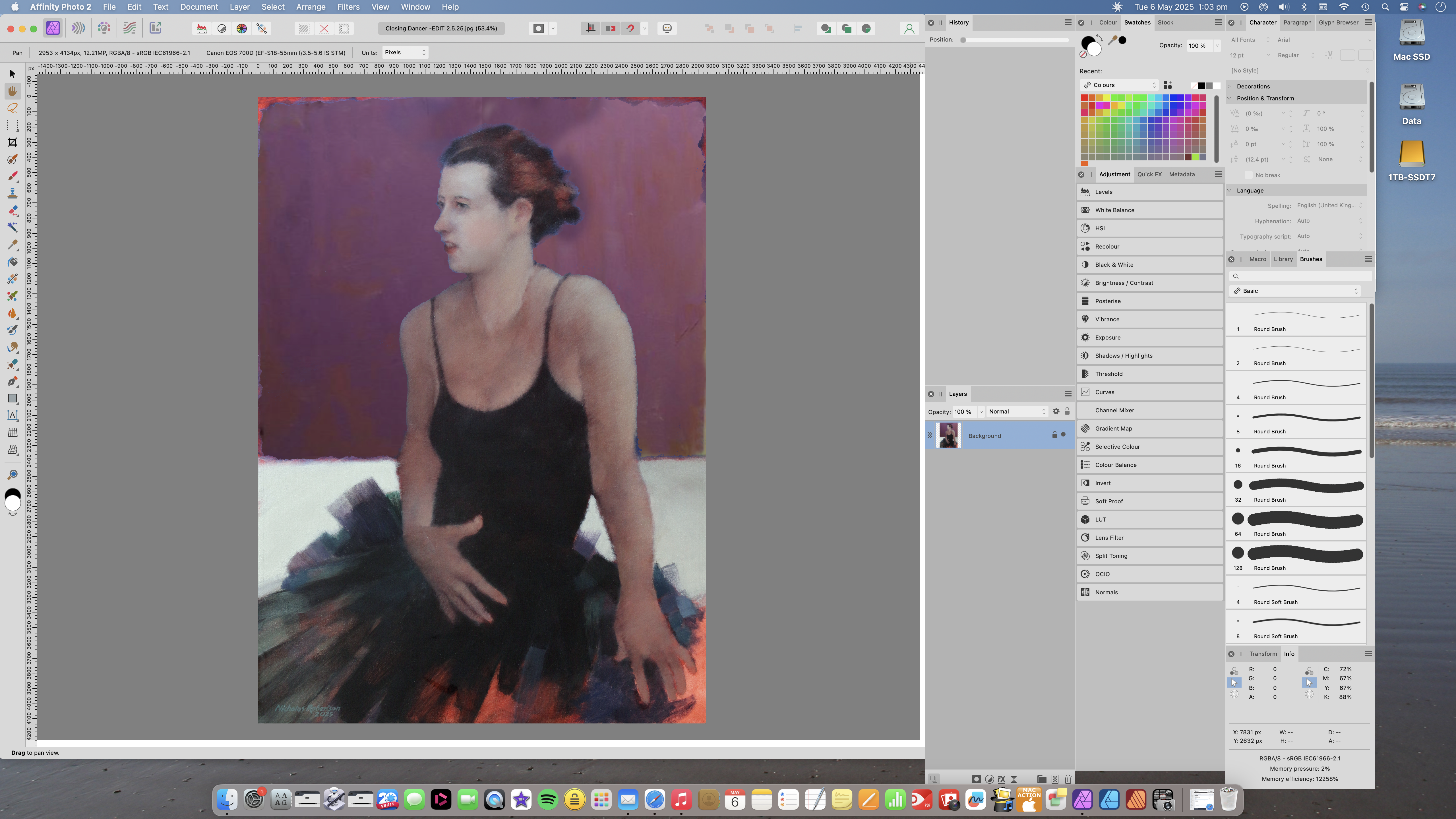Select the Rectangle shape tool
The width and height of the screenshot is (1456, 819).
(x=13, y=398)
